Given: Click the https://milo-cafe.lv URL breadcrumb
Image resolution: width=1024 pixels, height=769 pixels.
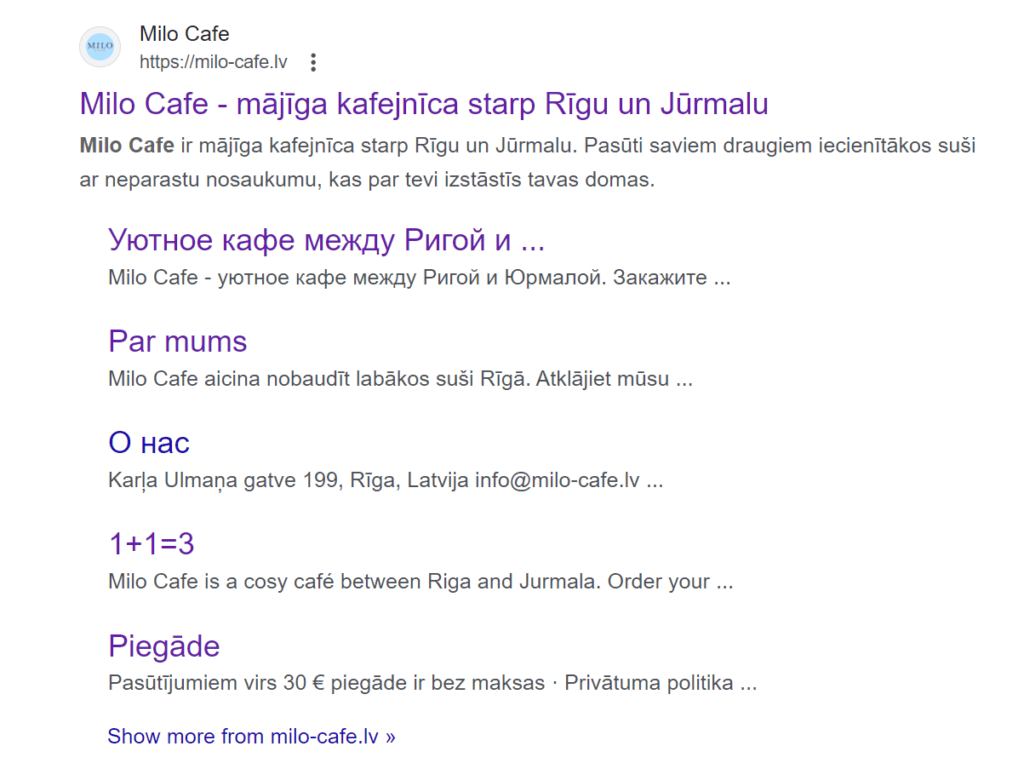Looking at the screenshot, I should 213,62.
